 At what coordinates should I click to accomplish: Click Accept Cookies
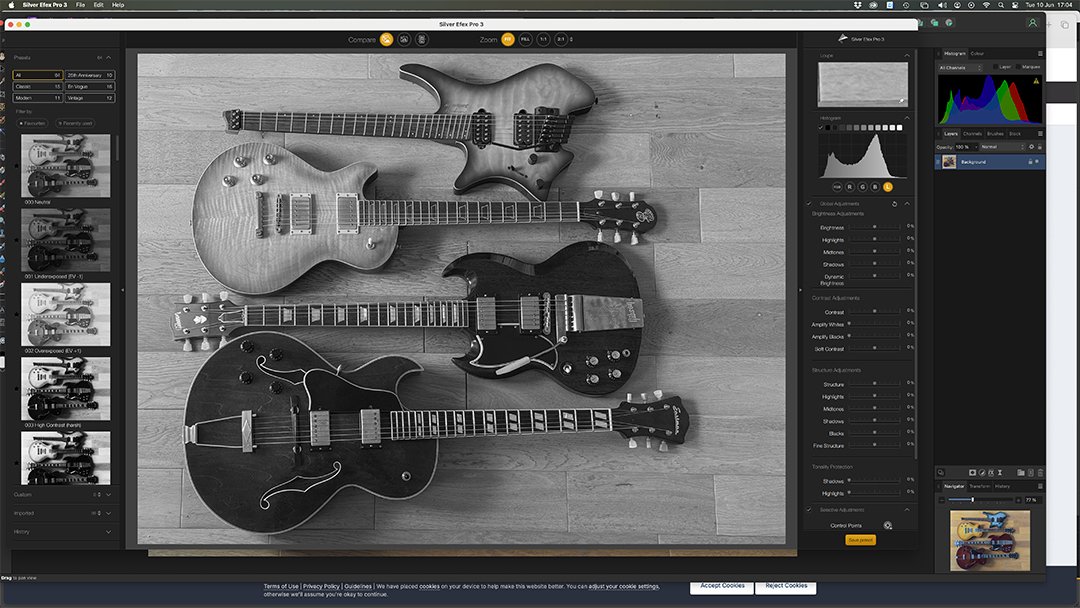722,586
